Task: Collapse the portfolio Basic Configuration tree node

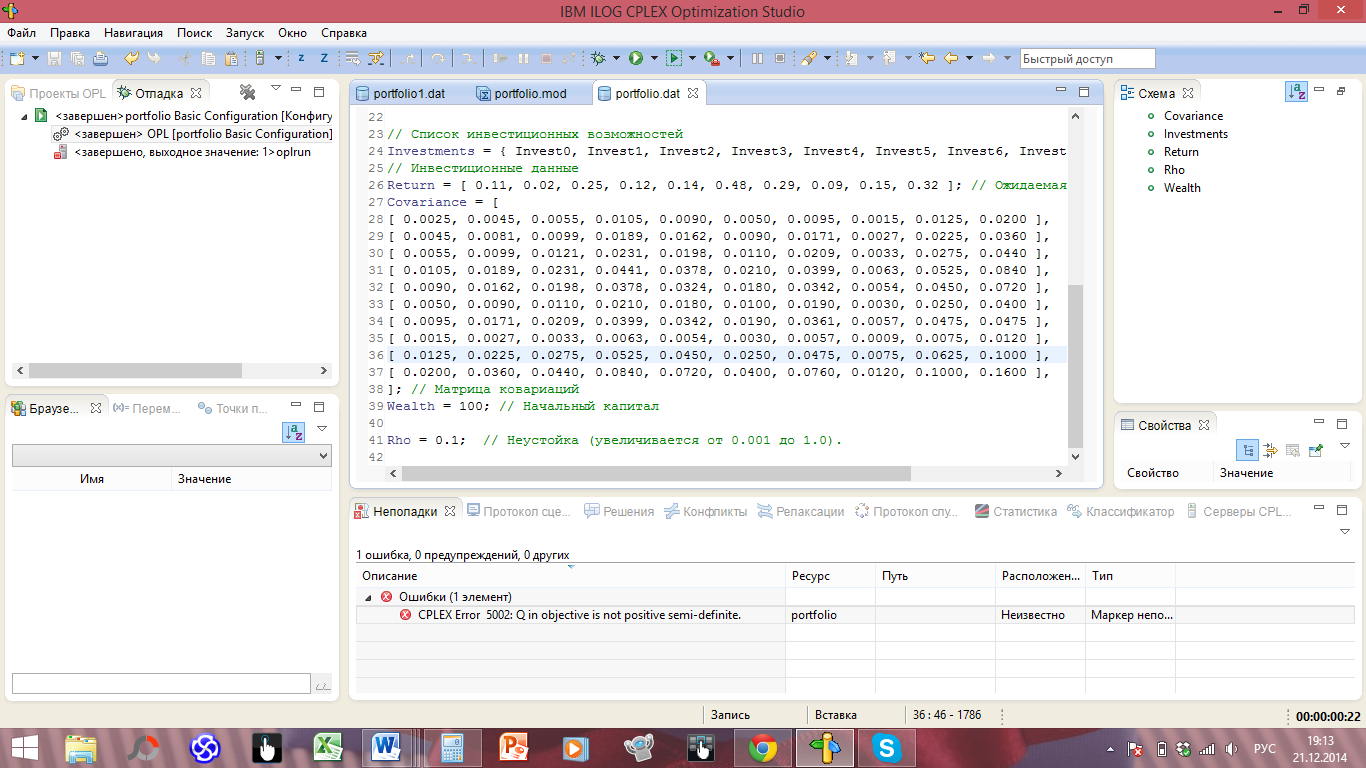Action: point(24,116)
